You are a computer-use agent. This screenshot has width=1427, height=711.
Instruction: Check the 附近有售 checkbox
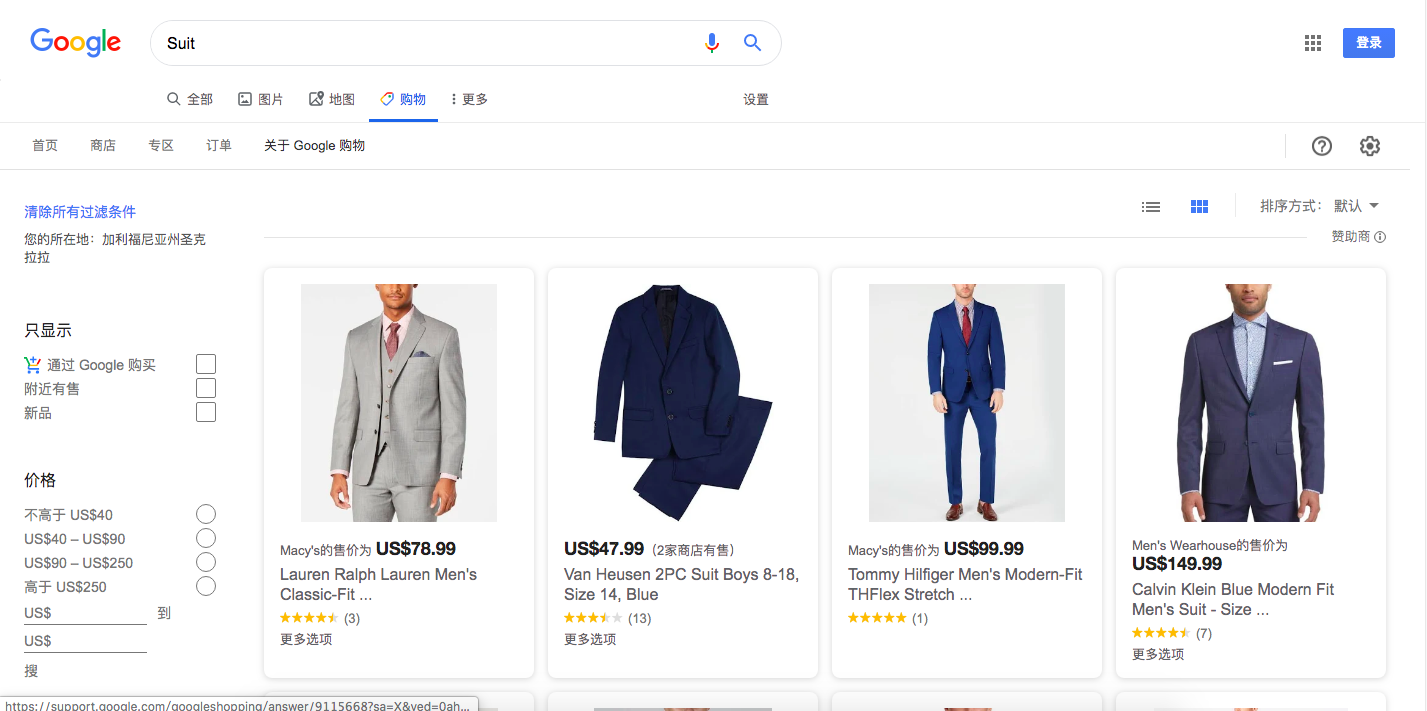click(x=206, y=388)
